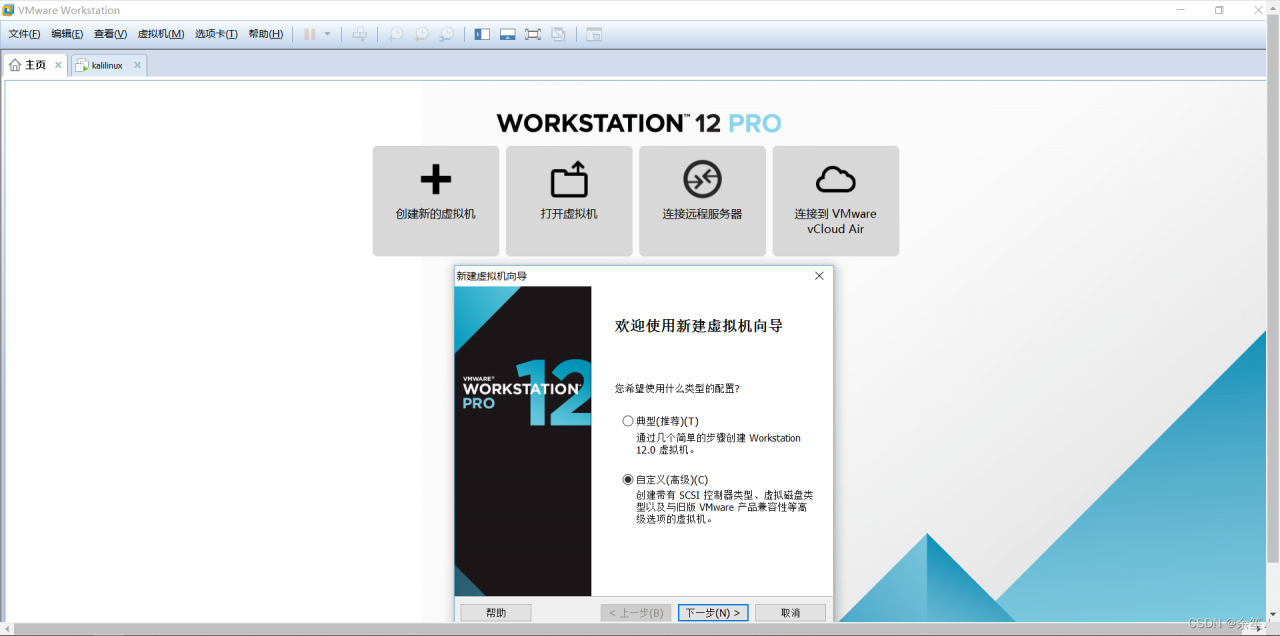Viewport: 1280px width, 636px height.
Task: Click the 取消 button in the wizard
Action: [790, 613]
